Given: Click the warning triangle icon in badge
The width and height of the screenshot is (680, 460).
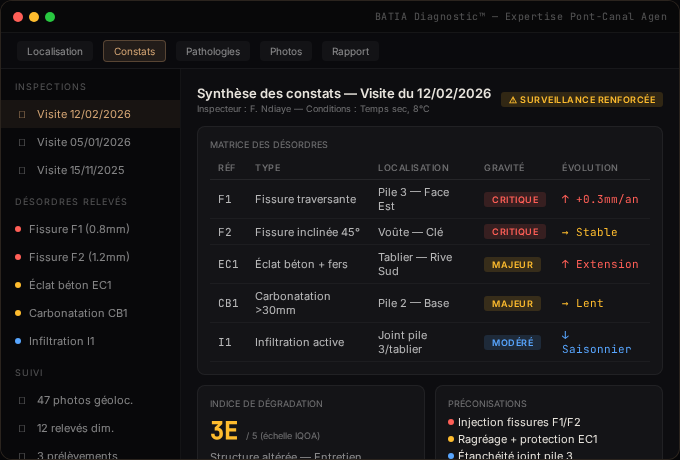Looking at the screenshot, I should (x=513, y=100).
